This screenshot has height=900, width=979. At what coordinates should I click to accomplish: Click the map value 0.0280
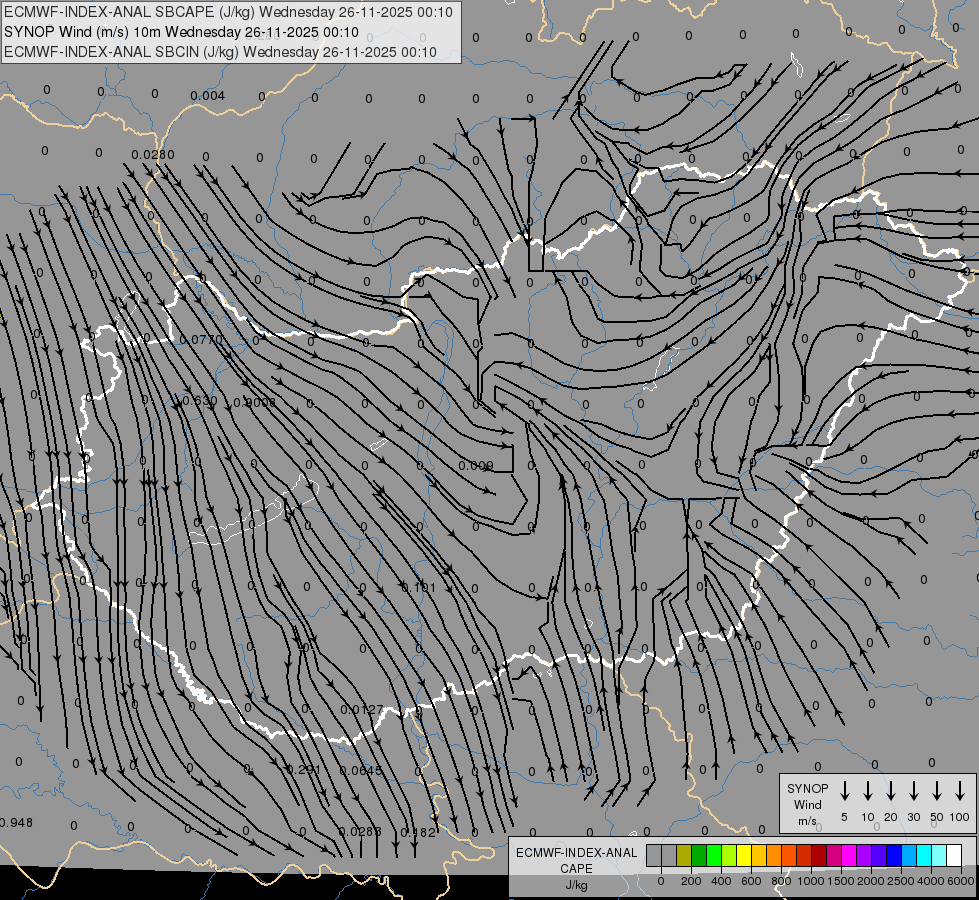coord(153,154)
